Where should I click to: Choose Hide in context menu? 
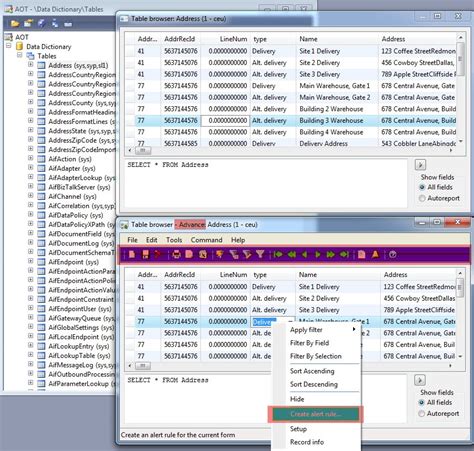(x=316, y=399)
